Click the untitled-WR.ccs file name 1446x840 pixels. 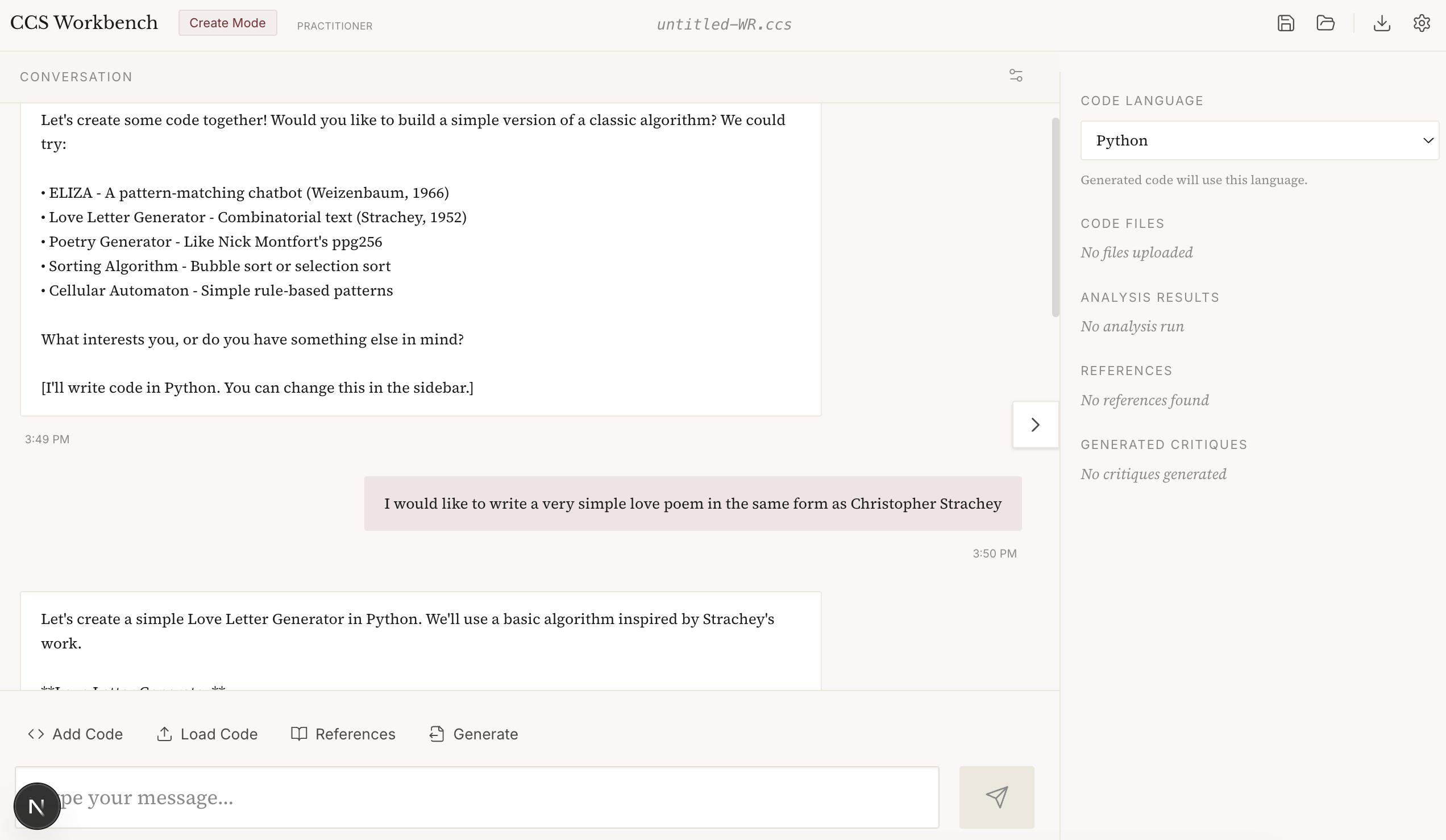pos(724,24)
